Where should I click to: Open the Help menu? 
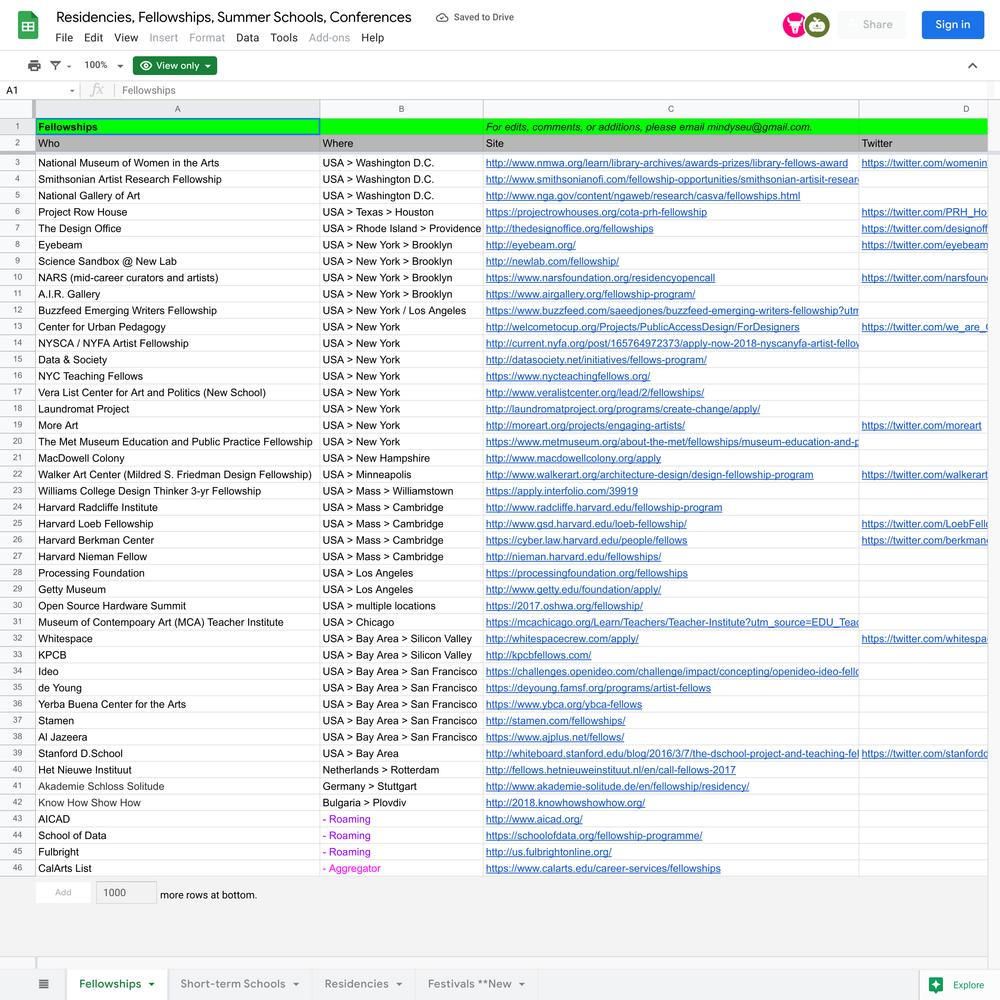[372, 38]
